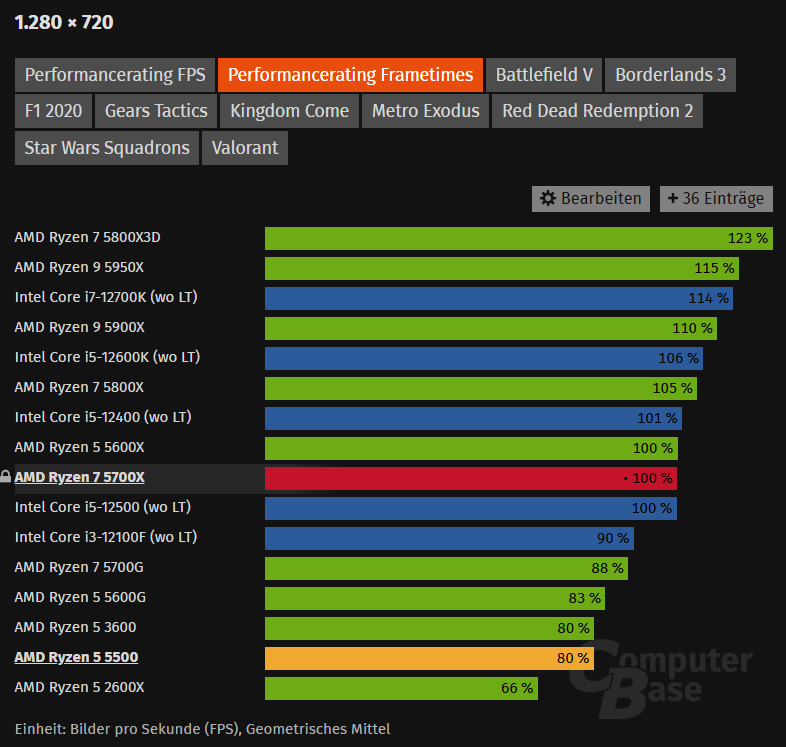The width and height of the screenshot is (786, 747).
Task: Open Star Wars Squadrons tab
Action: pos(107,148)
